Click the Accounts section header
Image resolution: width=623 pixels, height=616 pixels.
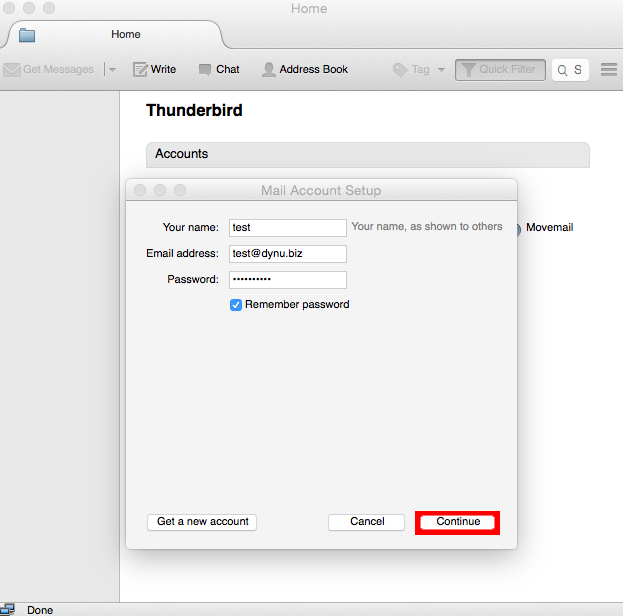coord(368,155)
